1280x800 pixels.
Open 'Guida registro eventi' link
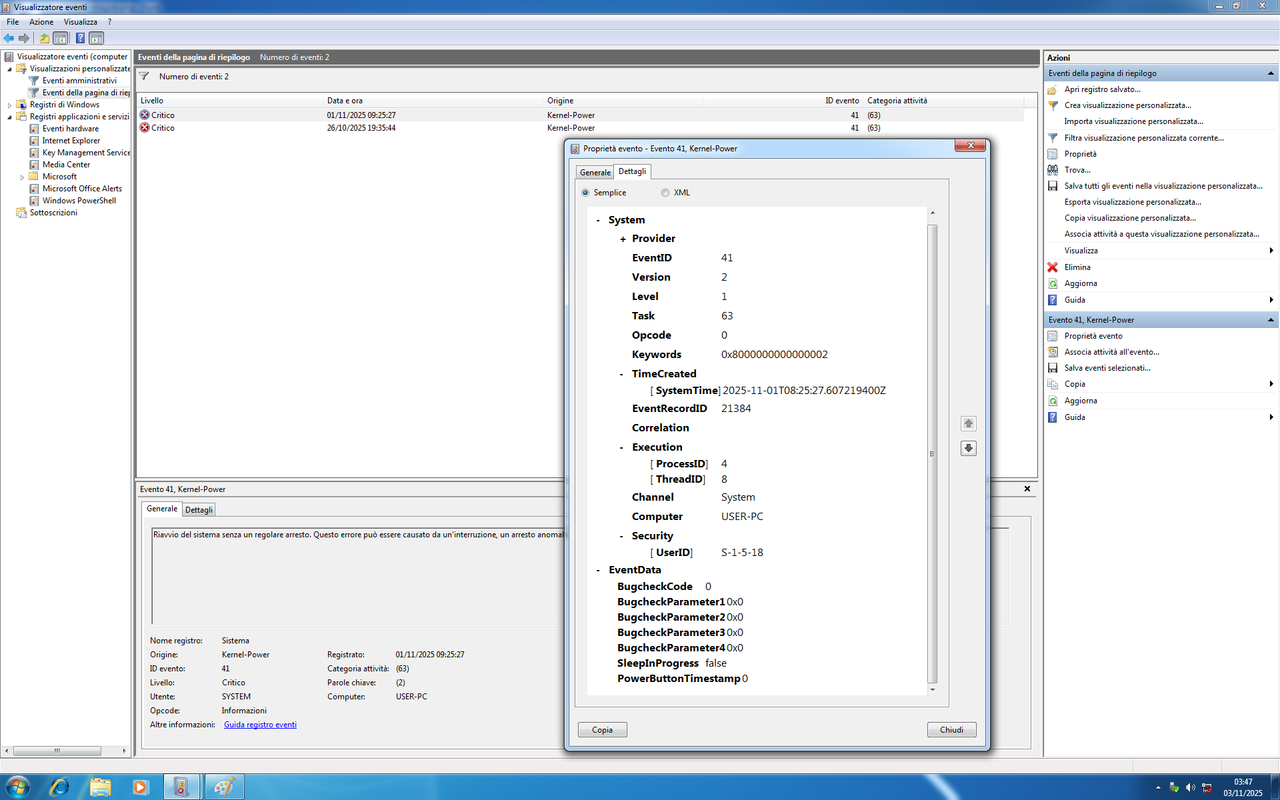(260, 724)
